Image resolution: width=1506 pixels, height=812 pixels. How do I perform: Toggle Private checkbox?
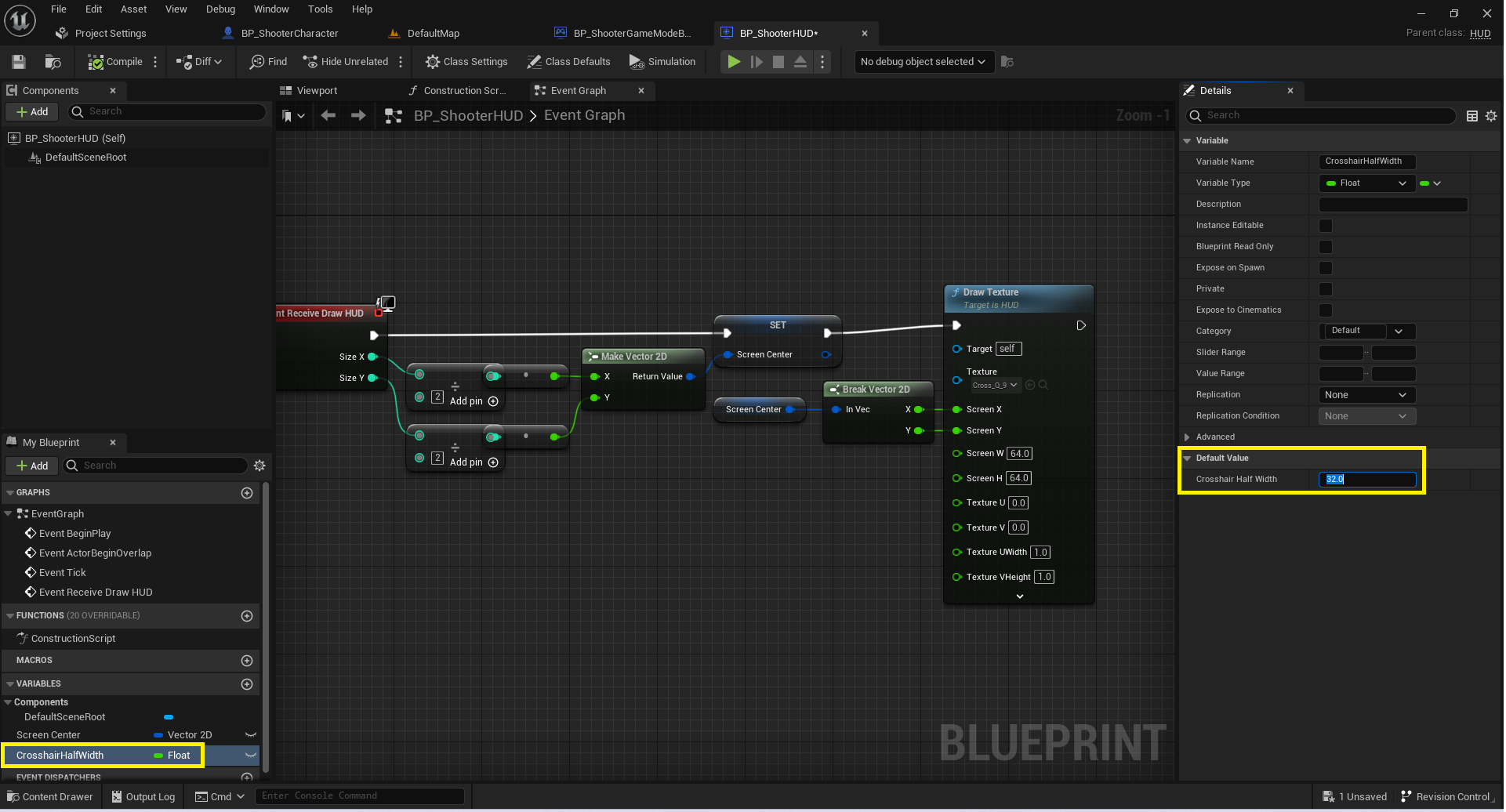tap(1326, 289)
